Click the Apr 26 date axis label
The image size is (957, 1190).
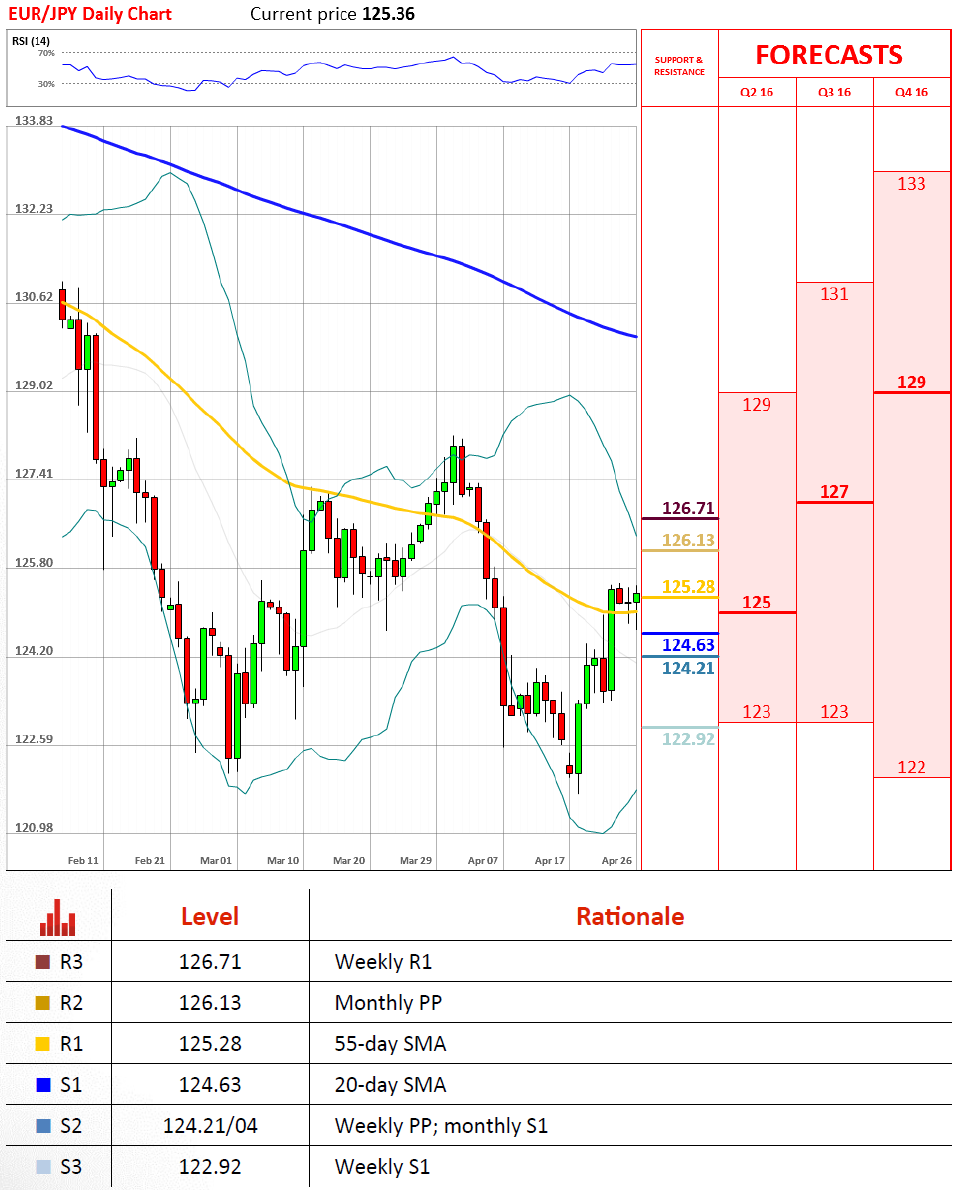tap(616, 860)
